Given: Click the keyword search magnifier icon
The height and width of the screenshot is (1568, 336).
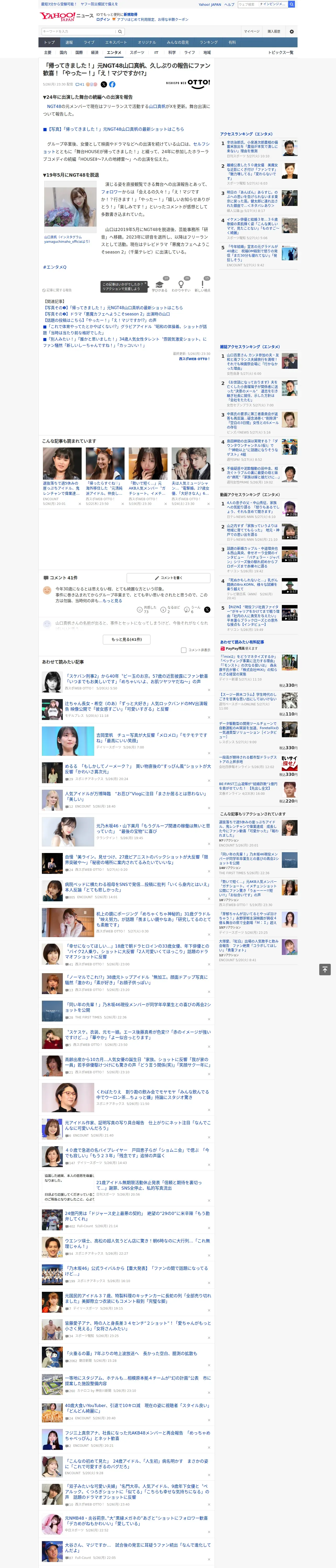Looking at the screenshot, I should [120, 32].
